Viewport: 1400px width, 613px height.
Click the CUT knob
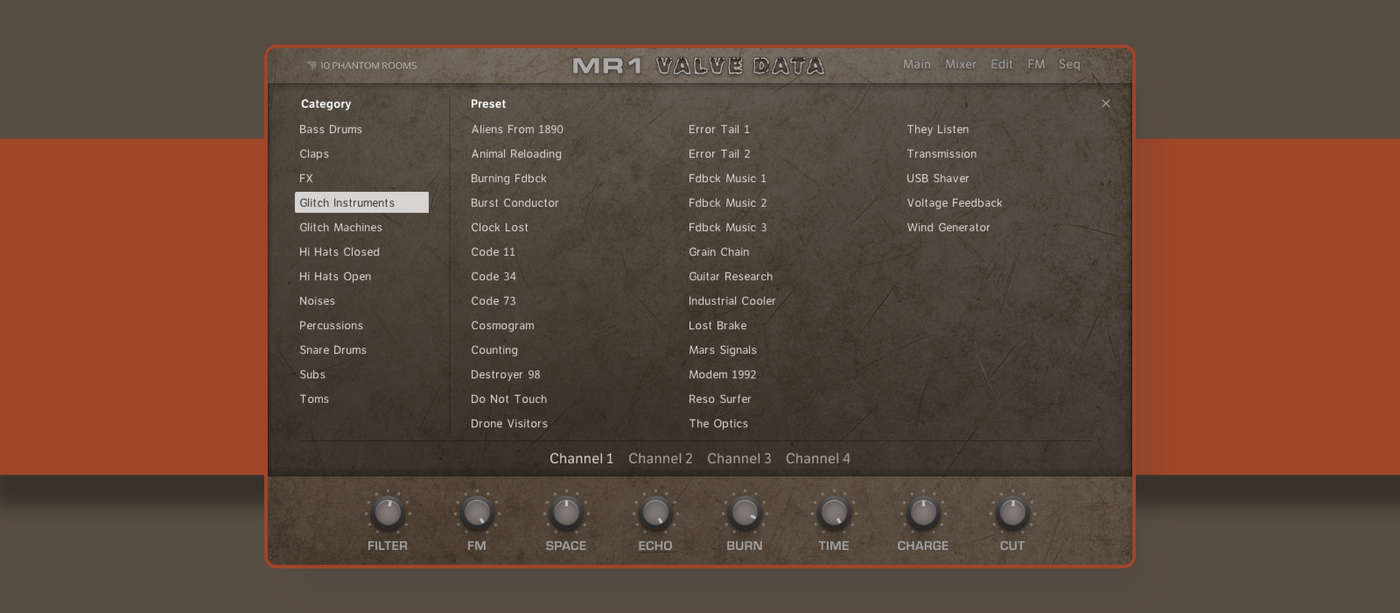(x=1012, y=513)
